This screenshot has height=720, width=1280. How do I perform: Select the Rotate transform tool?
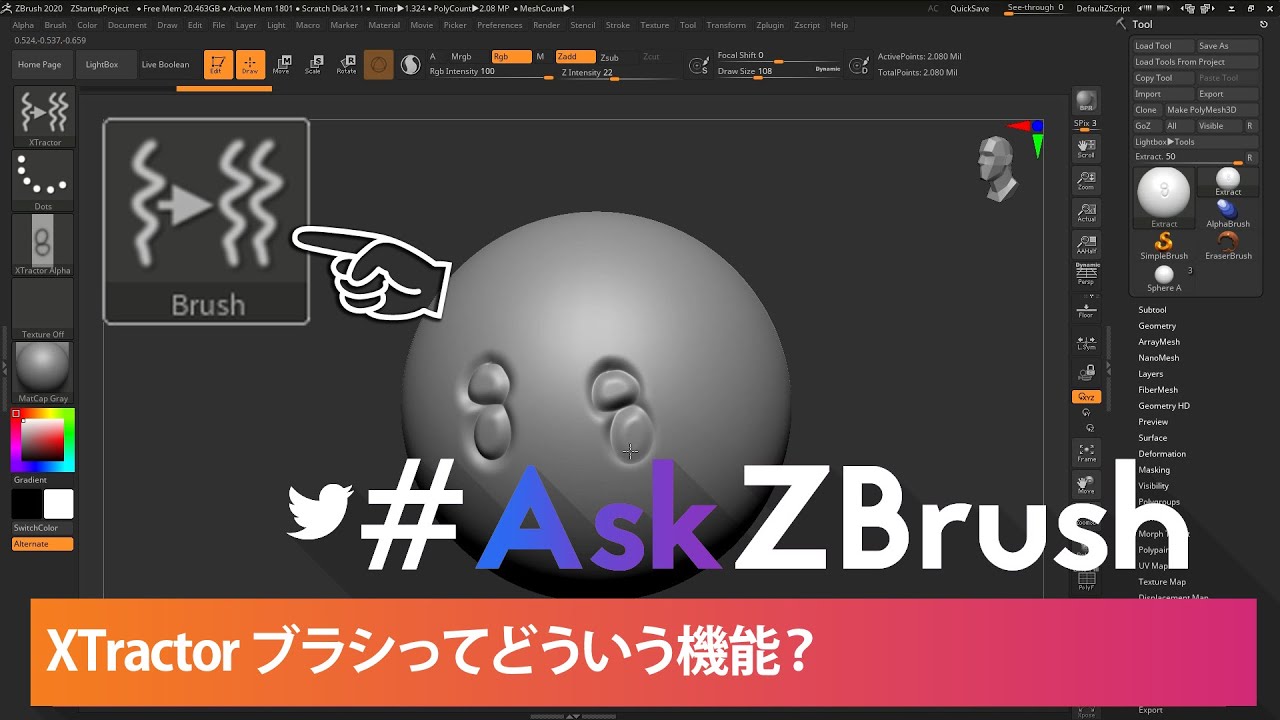(346, 65)
